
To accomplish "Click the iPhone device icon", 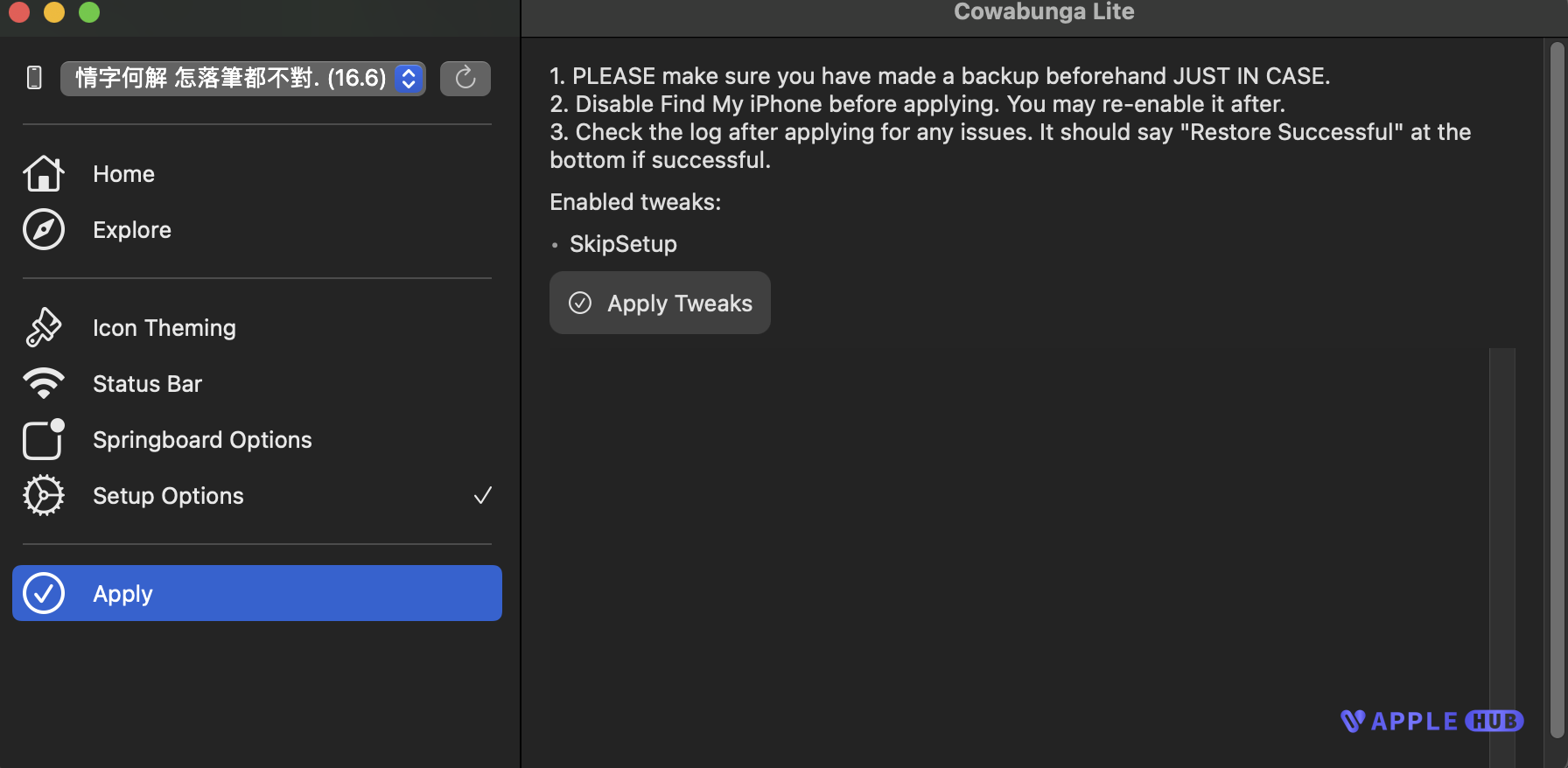I will [34, 79].
